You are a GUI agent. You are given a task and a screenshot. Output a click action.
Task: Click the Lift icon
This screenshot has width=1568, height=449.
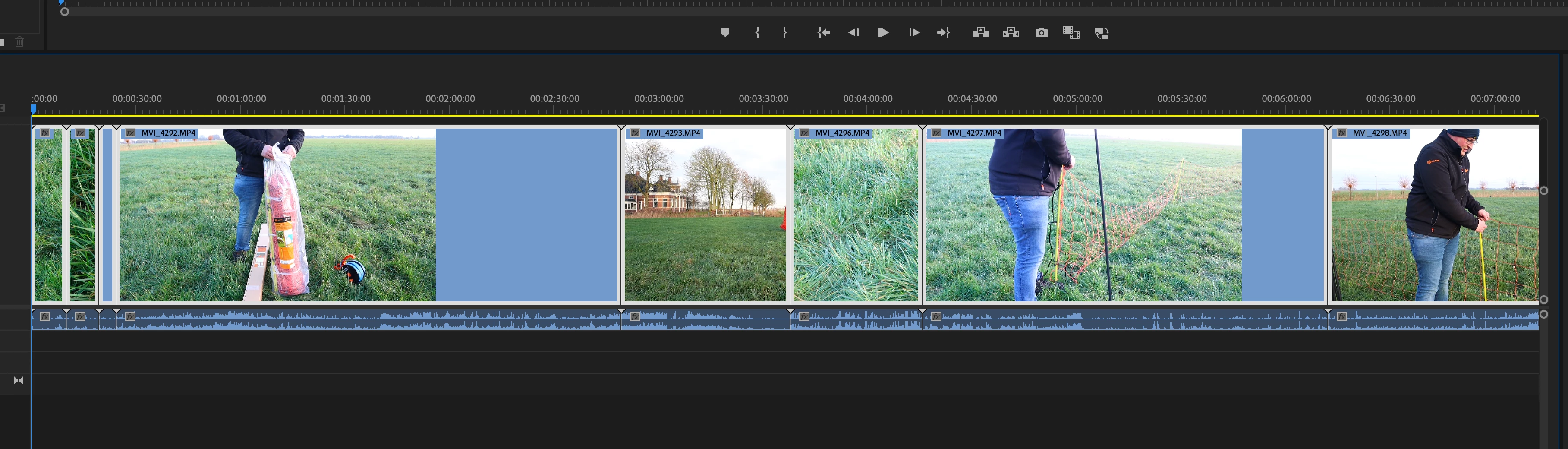(x=980, y=33)
